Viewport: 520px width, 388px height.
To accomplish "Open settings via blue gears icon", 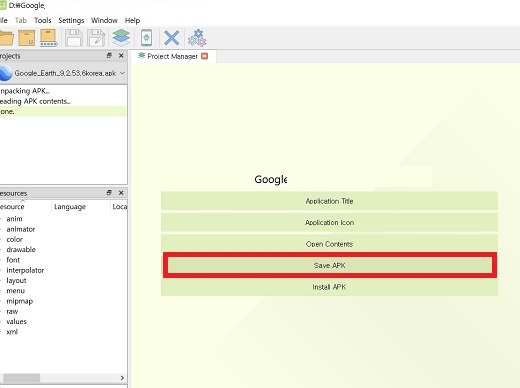I will tap(197, 38).
